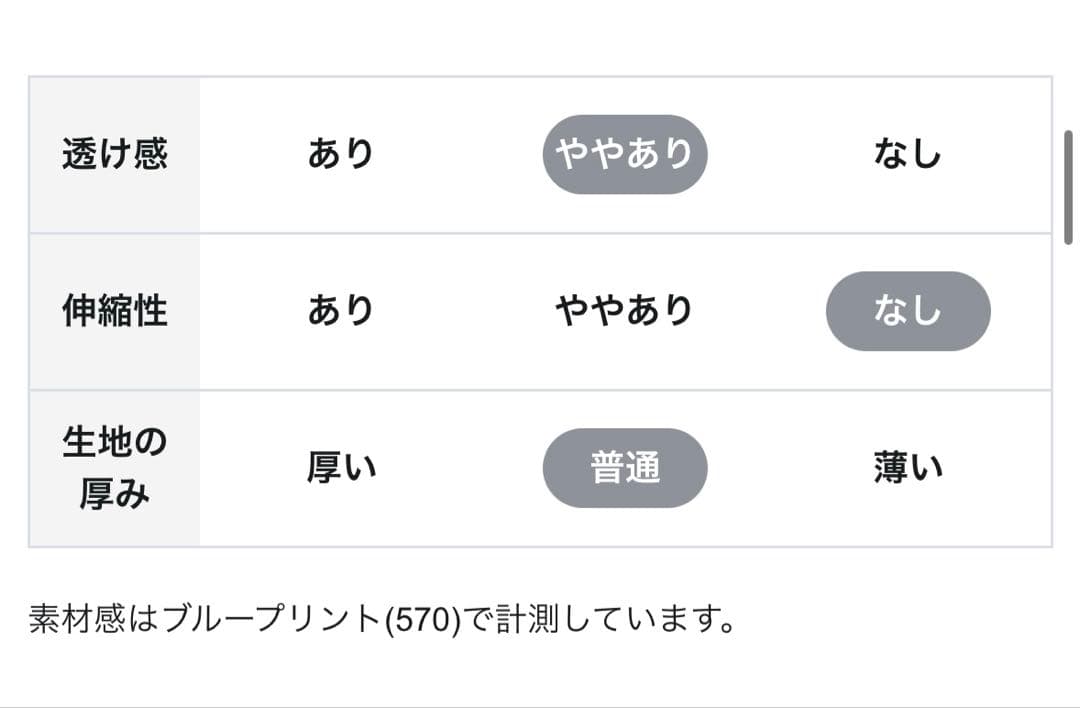Select ややあり under 伸縮性
Screen dimensions: 1080x708
click(x=625, y=310)
